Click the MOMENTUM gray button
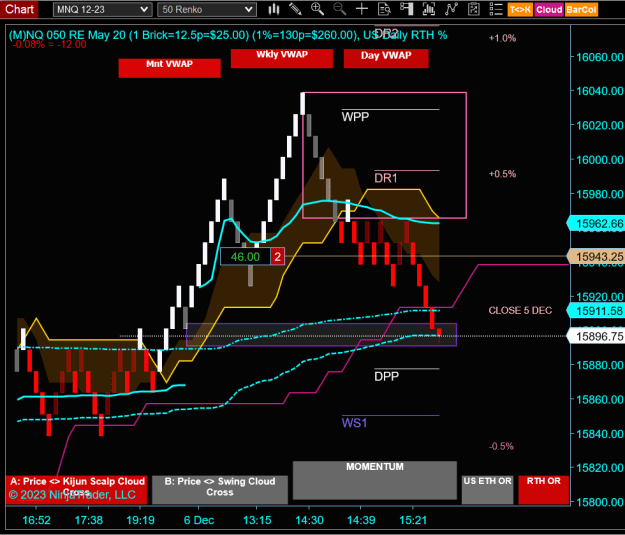This screenshot has height=535, width=625. (x=375, y=480)
